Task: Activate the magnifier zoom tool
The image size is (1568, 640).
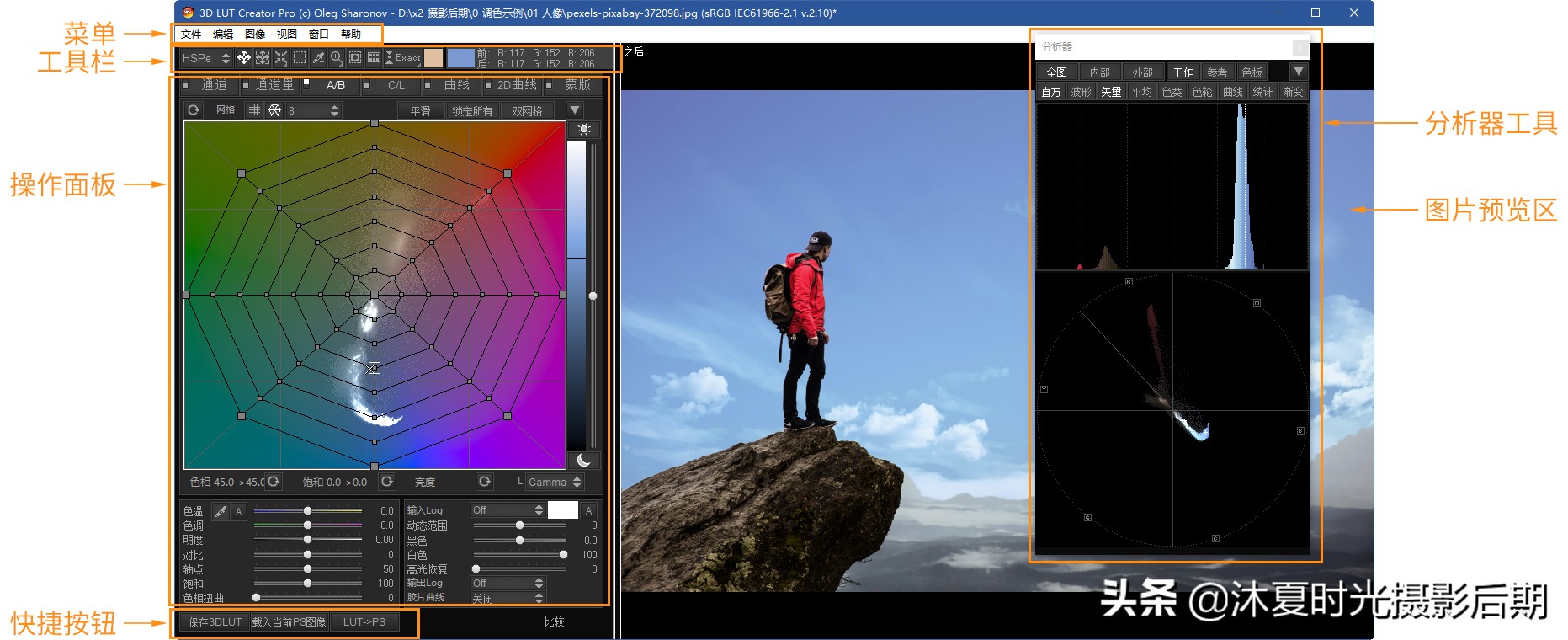Action: click(x=337, y=57)
